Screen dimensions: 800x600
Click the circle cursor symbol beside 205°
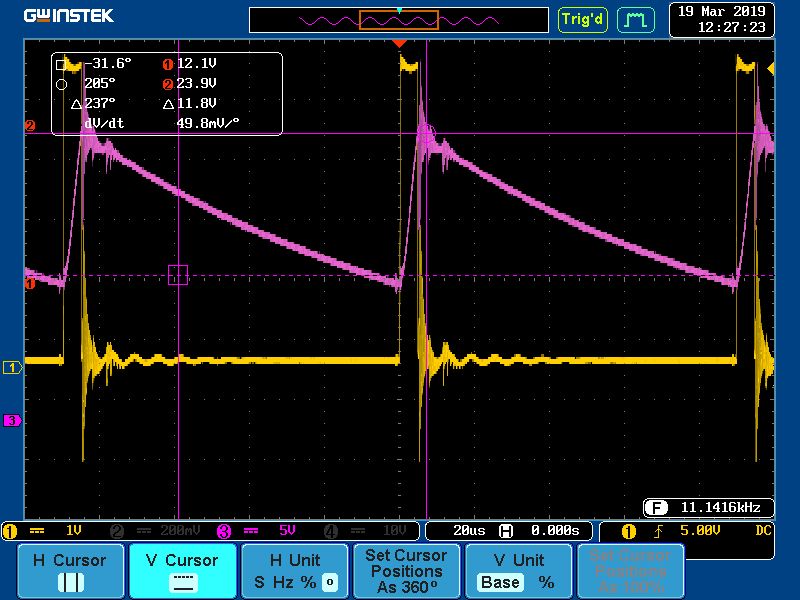pos(61,84)
